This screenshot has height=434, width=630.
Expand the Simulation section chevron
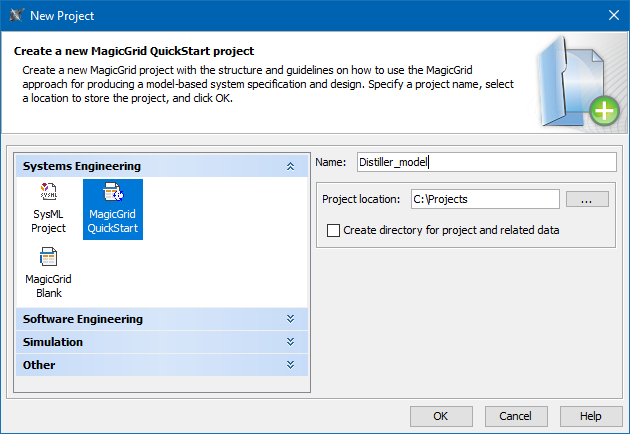(x=290, y=342)
